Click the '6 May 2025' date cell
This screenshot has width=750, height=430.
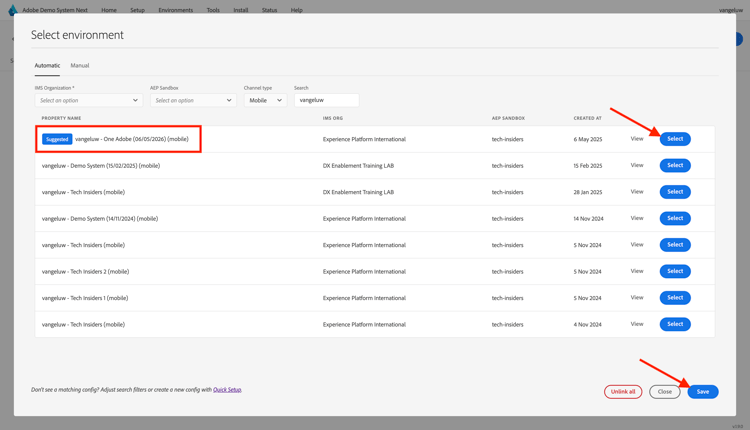coord(588,139)
